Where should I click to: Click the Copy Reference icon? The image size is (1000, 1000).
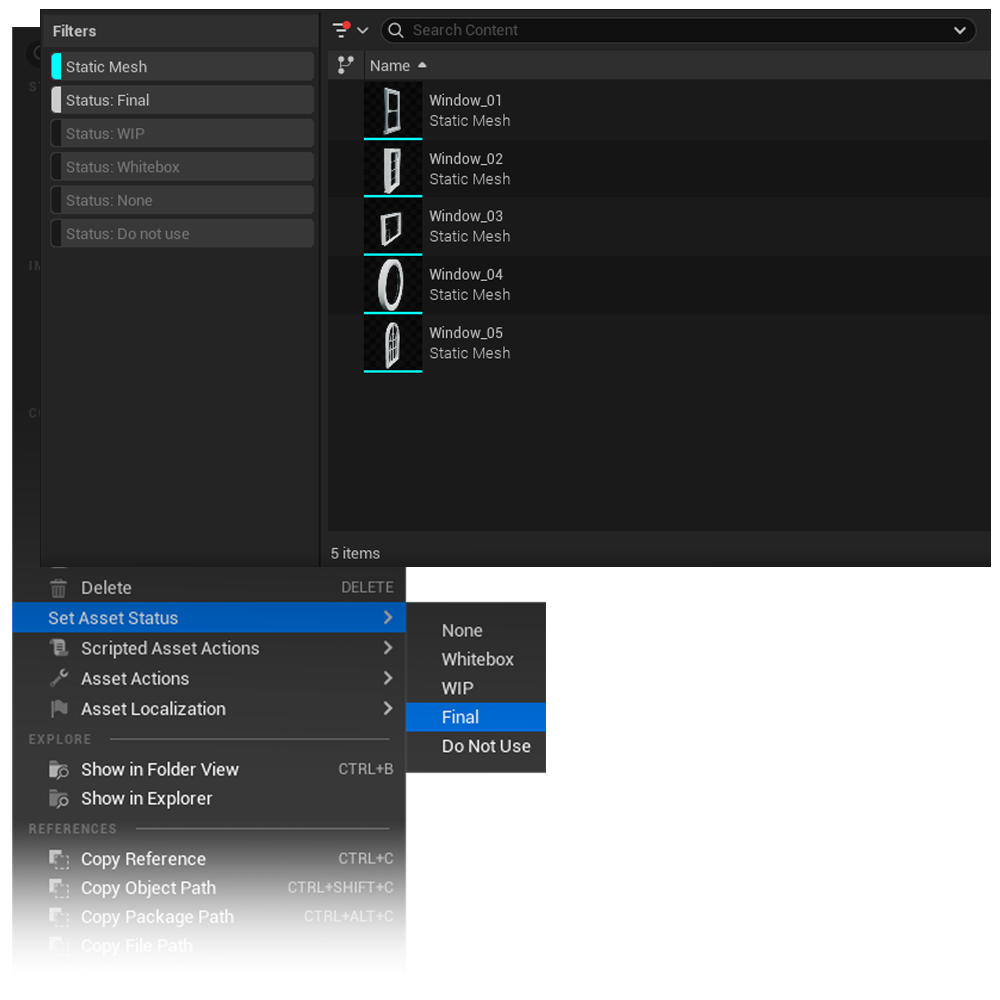coord(59,859)
